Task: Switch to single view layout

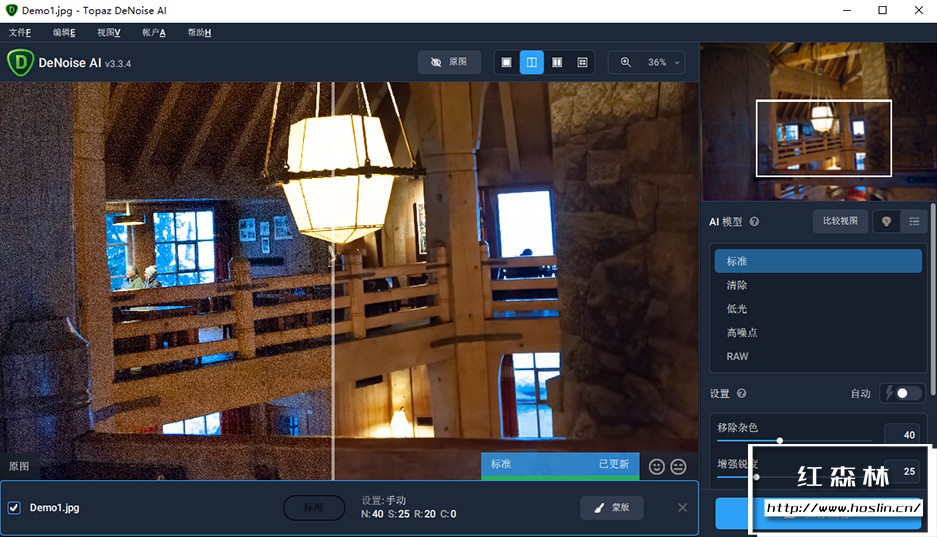Action: point(506,62)
